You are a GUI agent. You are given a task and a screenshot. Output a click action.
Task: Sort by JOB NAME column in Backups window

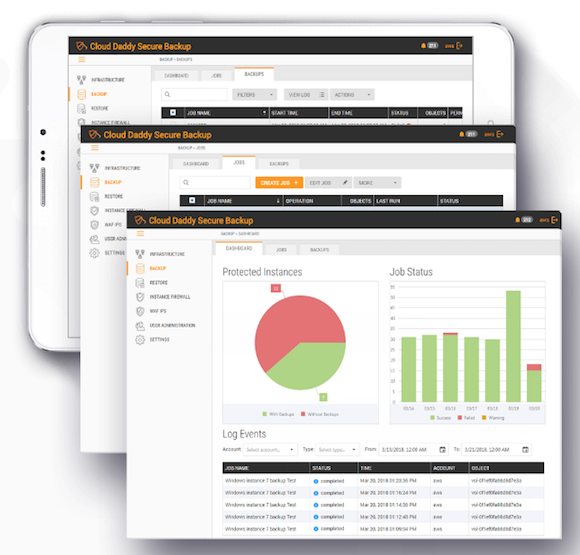coord(226,112)
